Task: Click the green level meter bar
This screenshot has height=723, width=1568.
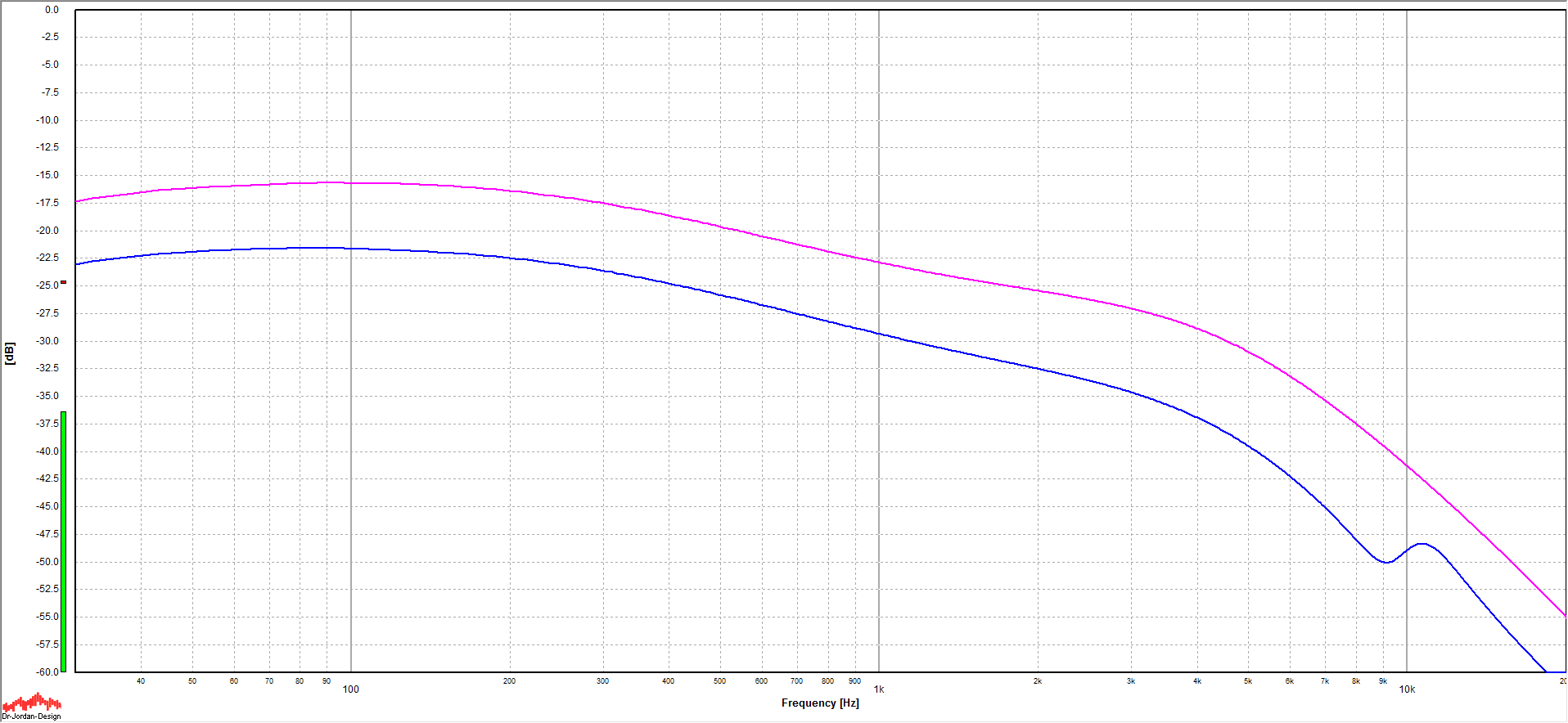Action: pos(63,540)
